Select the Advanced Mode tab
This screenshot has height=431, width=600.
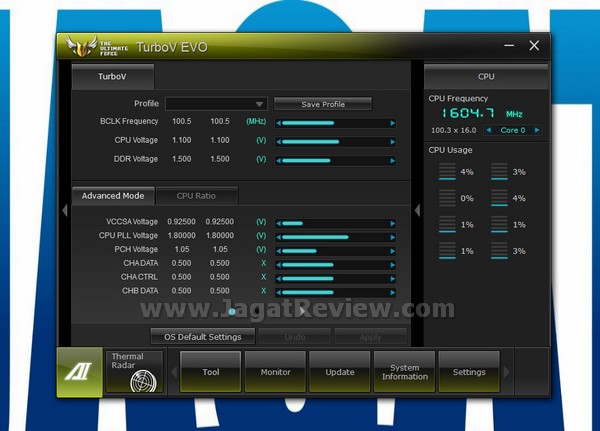tap(113, 196)
